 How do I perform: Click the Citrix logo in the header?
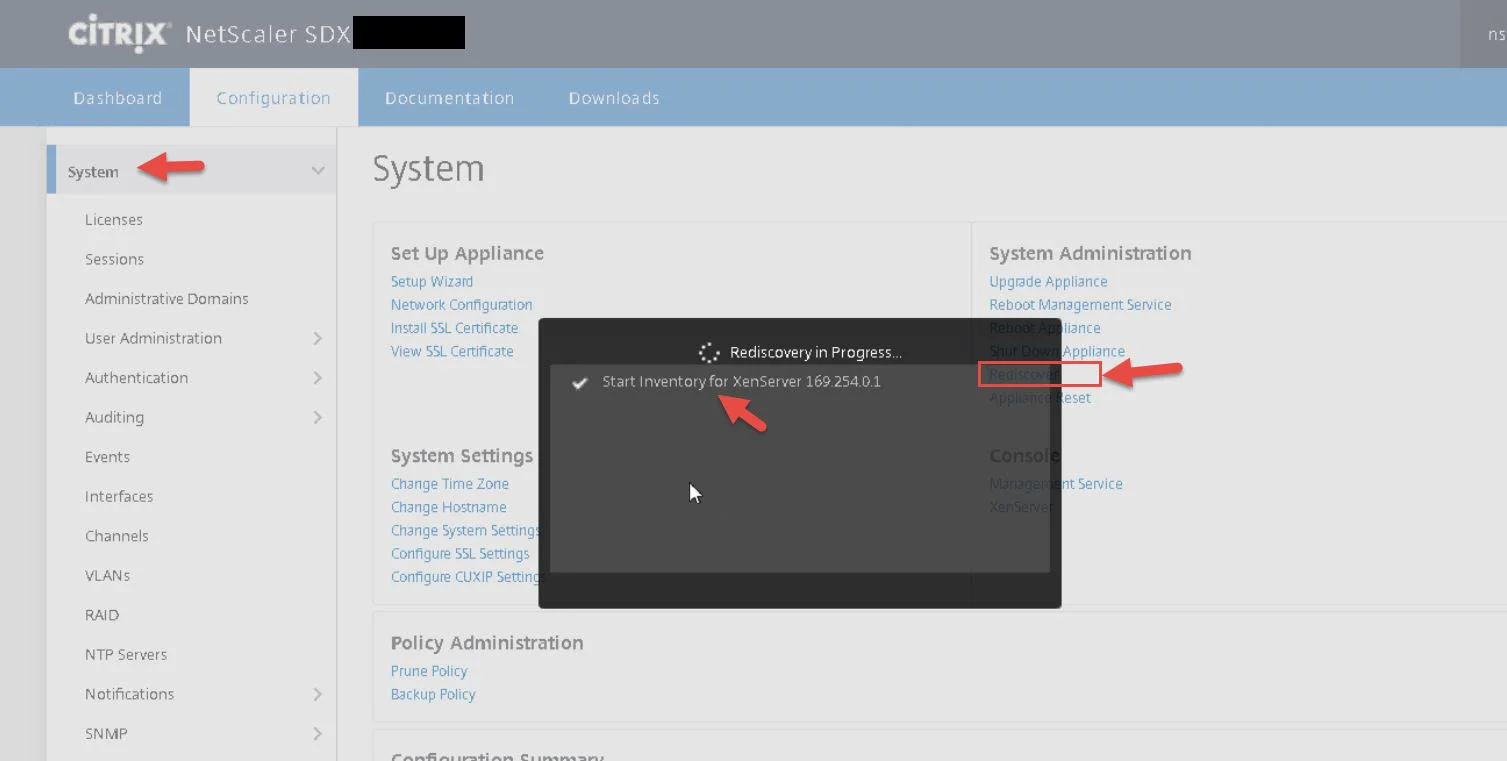pyautogui.click(x=118, y=35)
